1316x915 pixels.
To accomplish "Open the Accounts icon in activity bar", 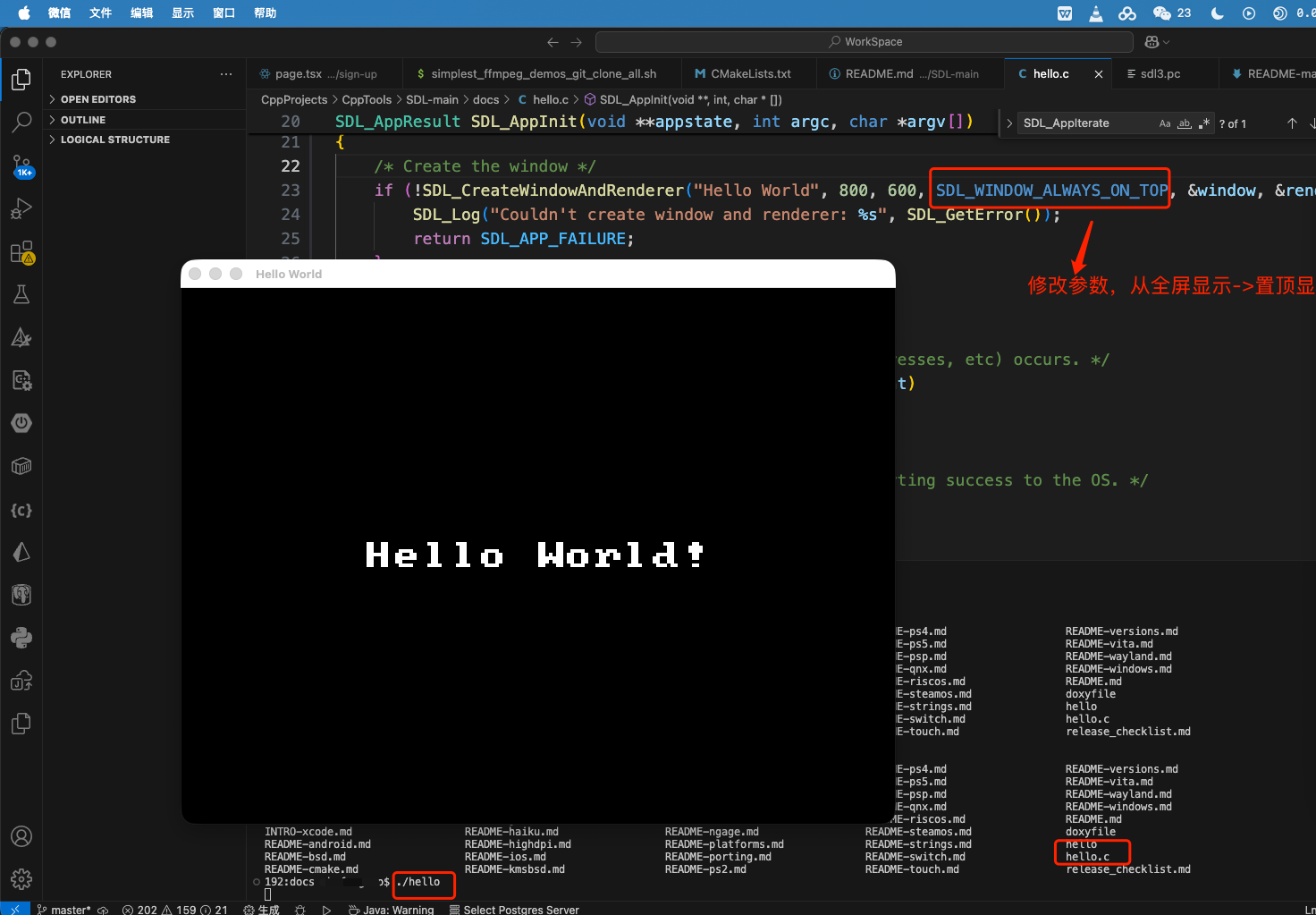I will tap(21, 836).
